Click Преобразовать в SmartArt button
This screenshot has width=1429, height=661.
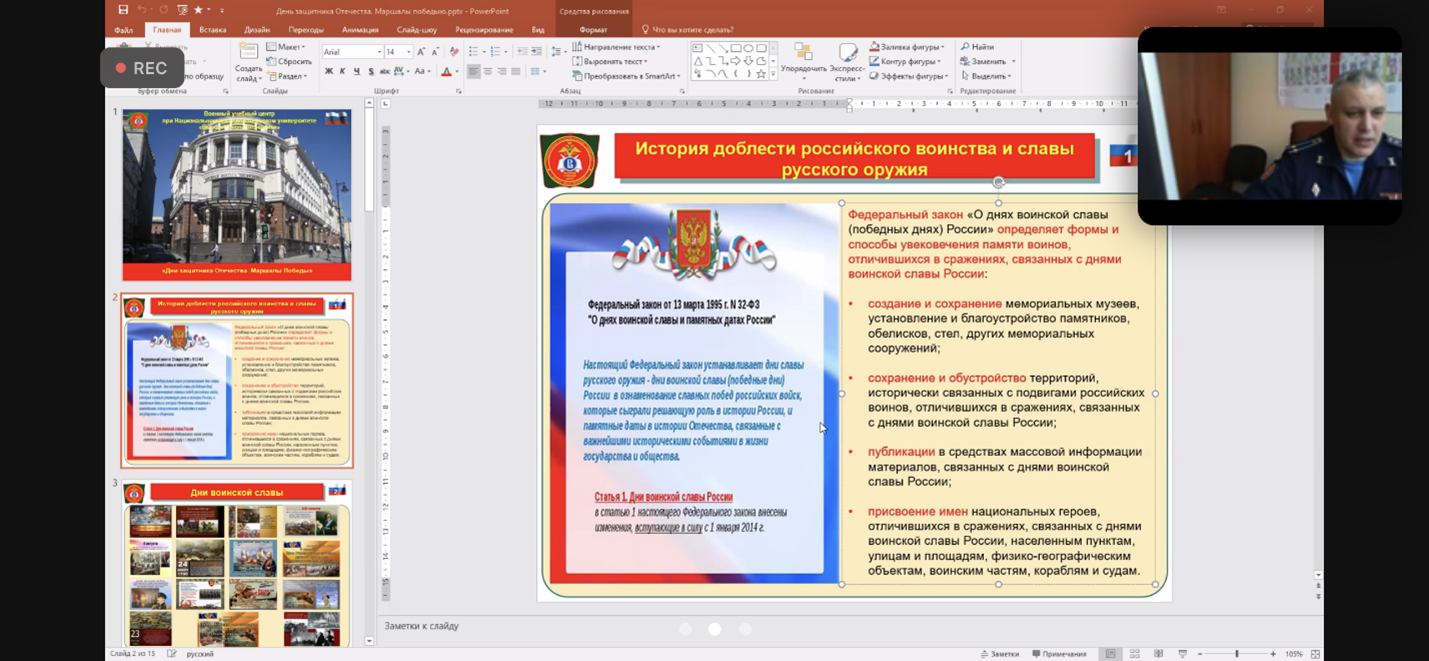pos(624,76)
